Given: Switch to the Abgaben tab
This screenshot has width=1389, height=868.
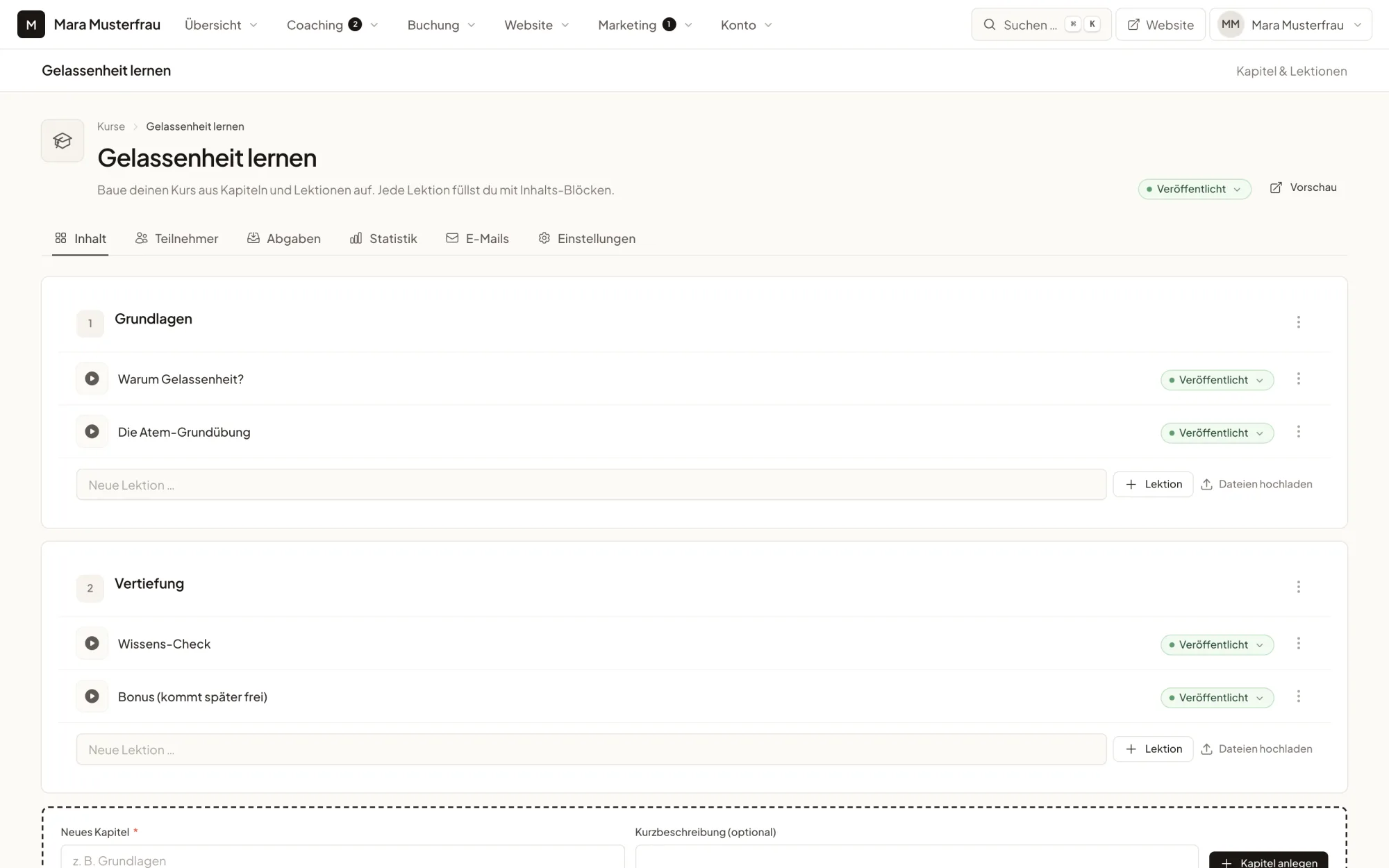Looking at the screenshot, I should (x=283, y=239).
